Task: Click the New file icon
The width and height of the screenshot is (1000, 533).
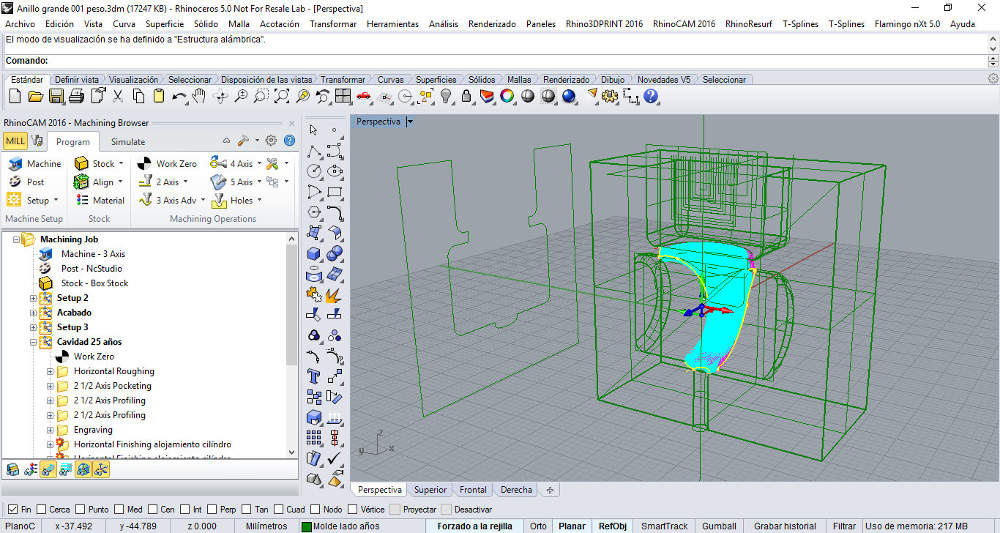Action: point(15,96)
